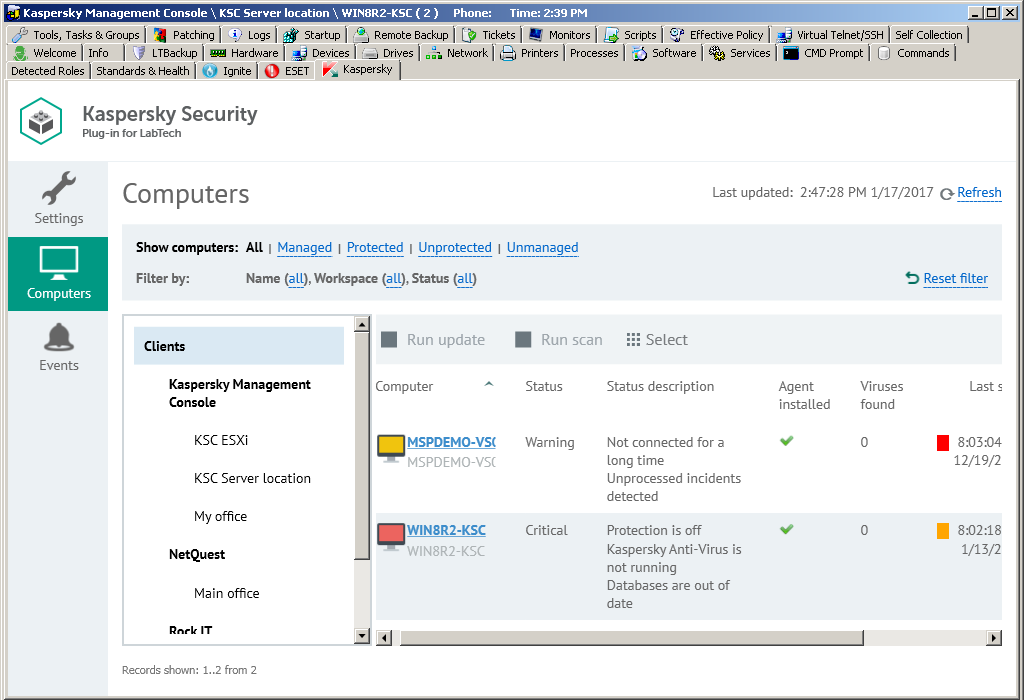Open the Name filter dropdown
Viewport: 1024px width, 700px height.
tap(296, 279)
